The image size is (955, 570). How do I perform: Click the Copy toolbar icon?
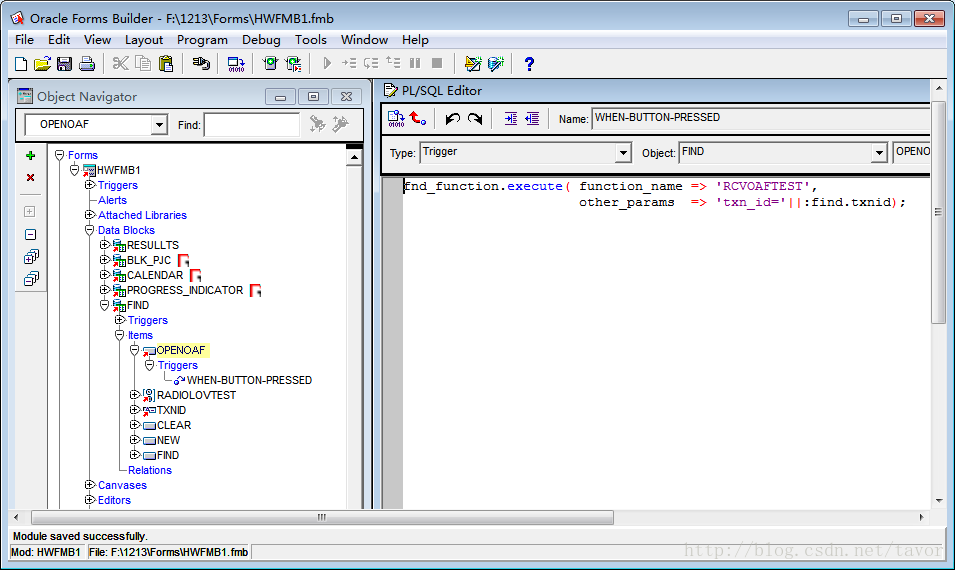pos(143,63)
